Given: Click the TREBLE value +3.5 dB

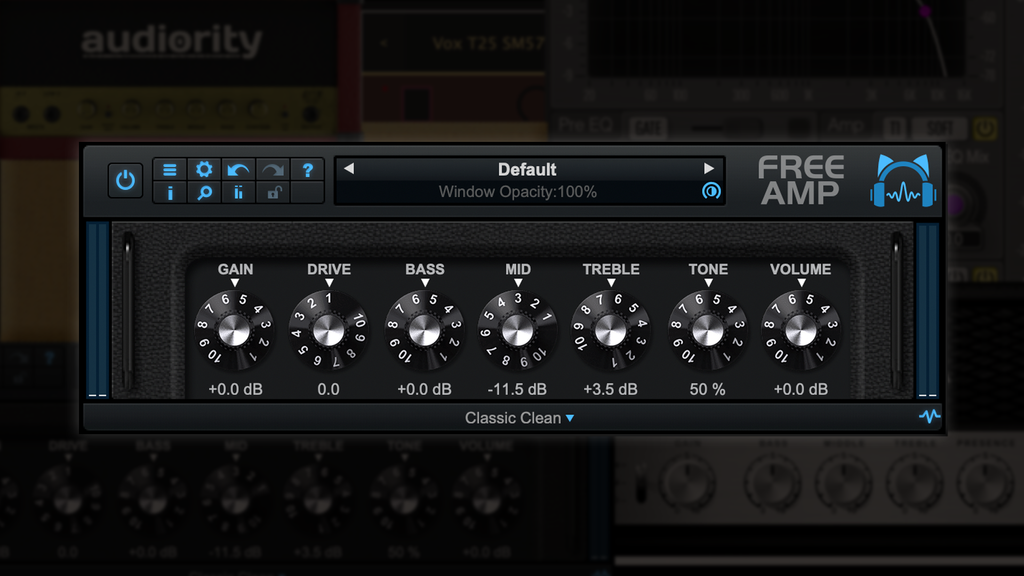Looking at the screenshot, I should tap(611, 389).
